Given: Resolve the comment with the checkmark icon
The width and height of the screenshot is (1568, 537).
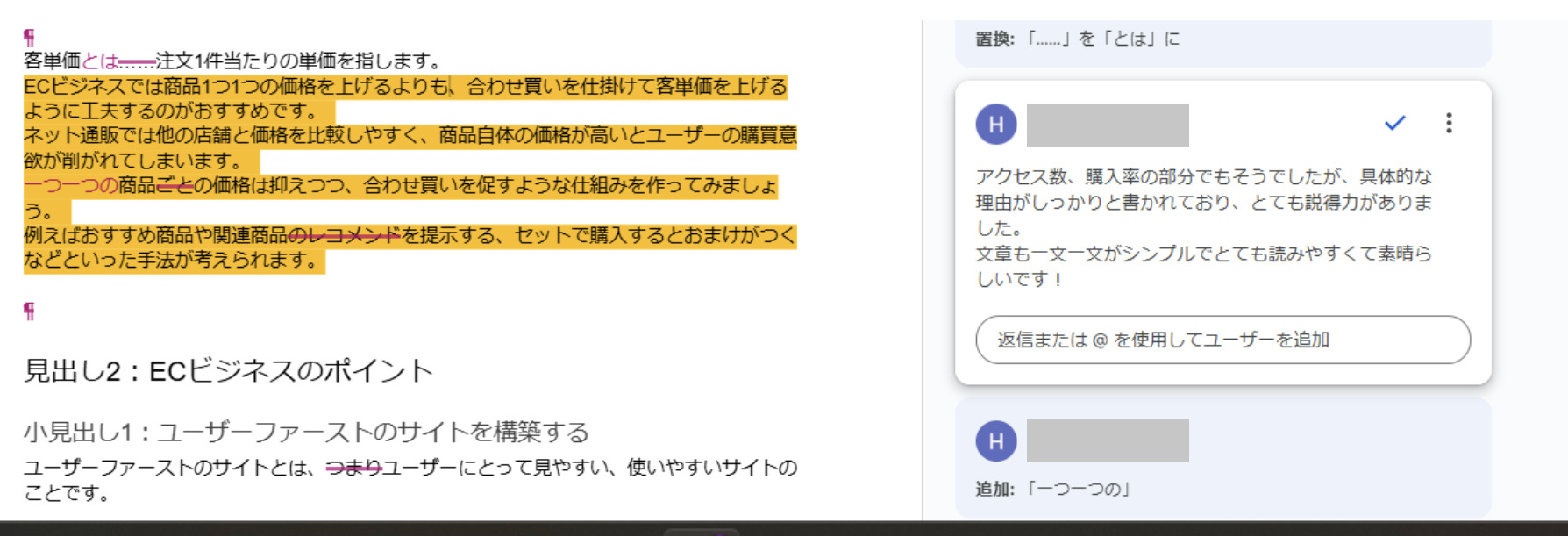Looking at the screenshot, I should 1394,124.
